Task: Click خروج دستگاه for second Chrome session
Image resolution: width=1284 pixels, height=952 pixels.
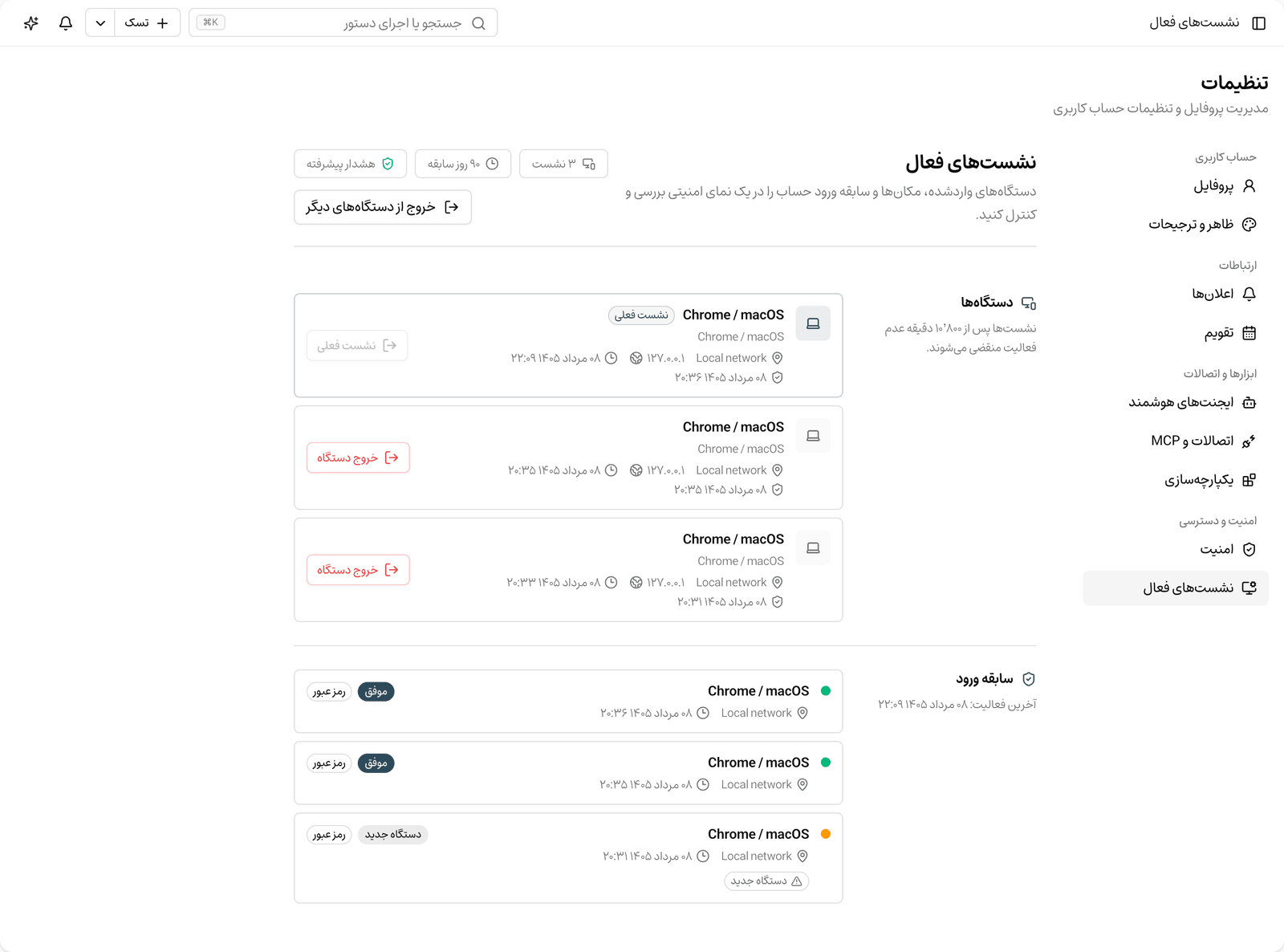Action: point(358,458)
